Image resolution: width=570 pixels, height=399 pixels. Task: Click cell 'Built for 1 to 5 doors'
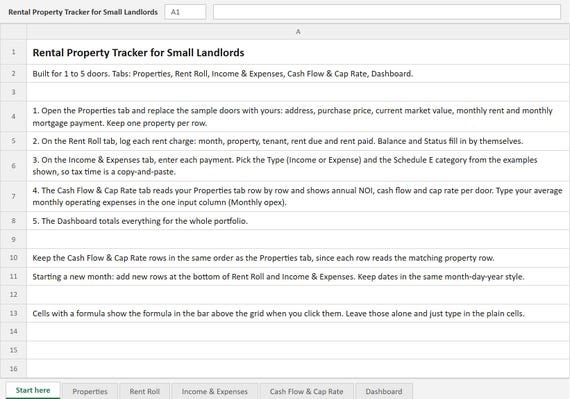pyautogui.click(x=298, y=73)
